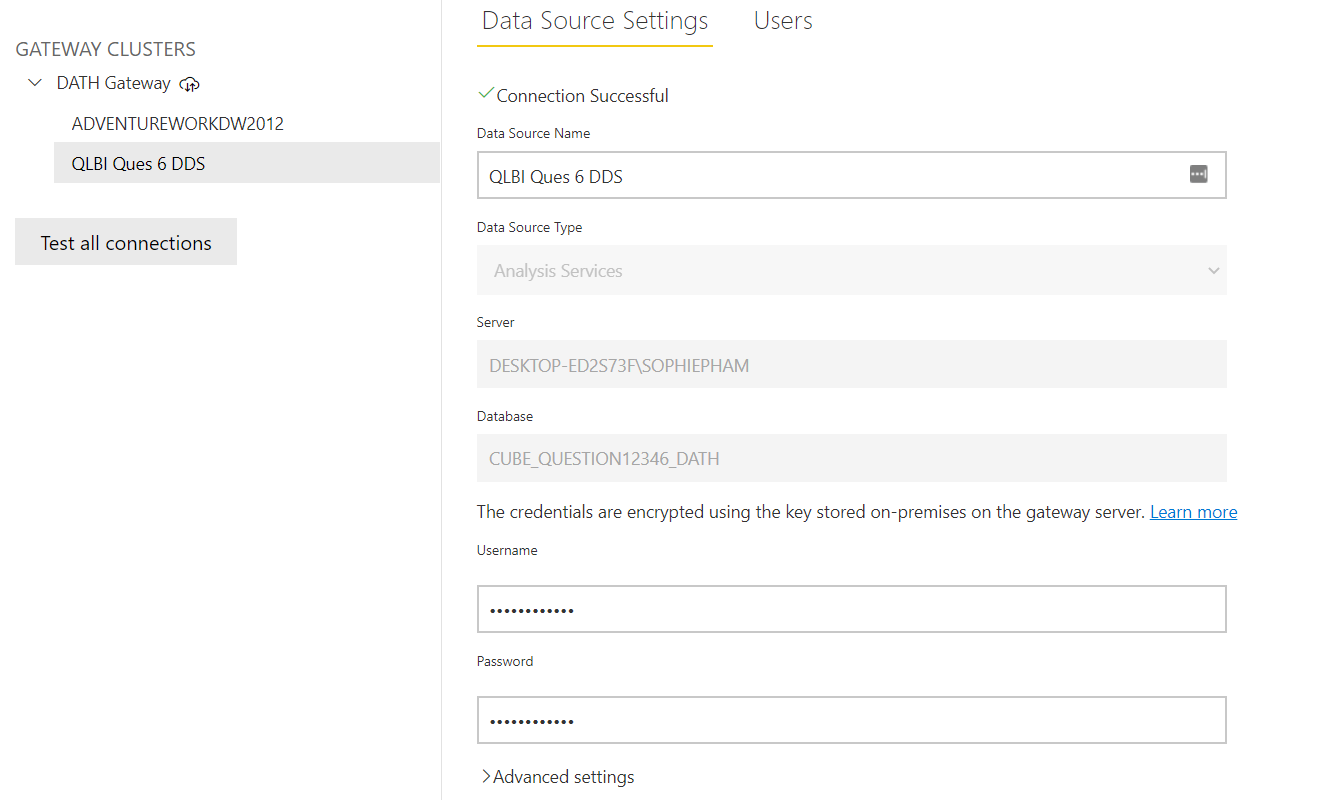Click the Server field DESKTOP-ED2S73F\SOPHIEPHAM
Screen dimensions: 1339x800
pos(852,365)
